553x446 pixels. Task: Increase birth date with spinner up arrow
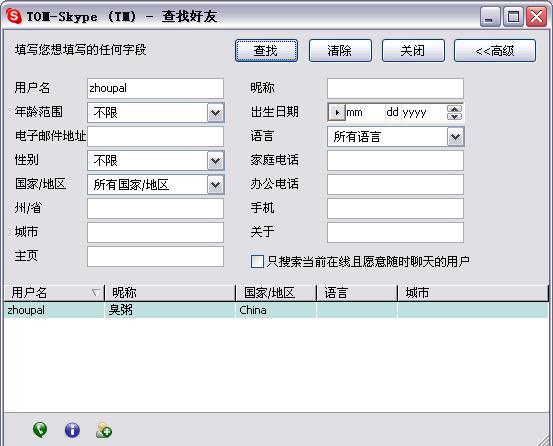pyautogui.click(x=454, y=109)
